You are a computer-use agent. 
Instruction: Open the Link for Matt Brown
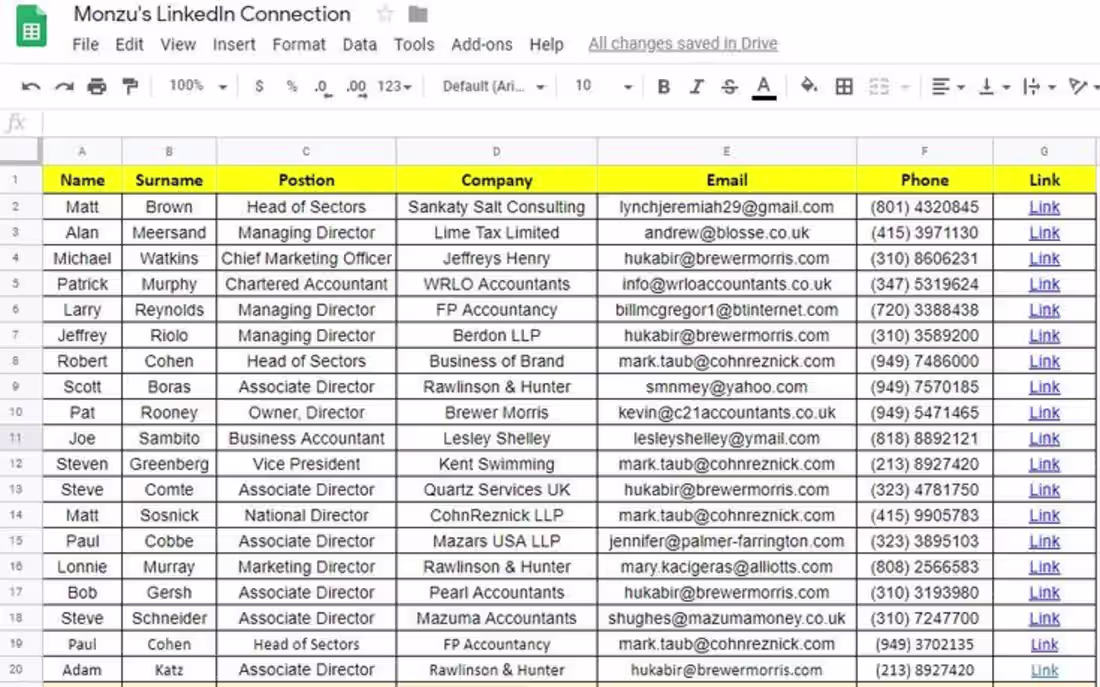pos(1044,207)
